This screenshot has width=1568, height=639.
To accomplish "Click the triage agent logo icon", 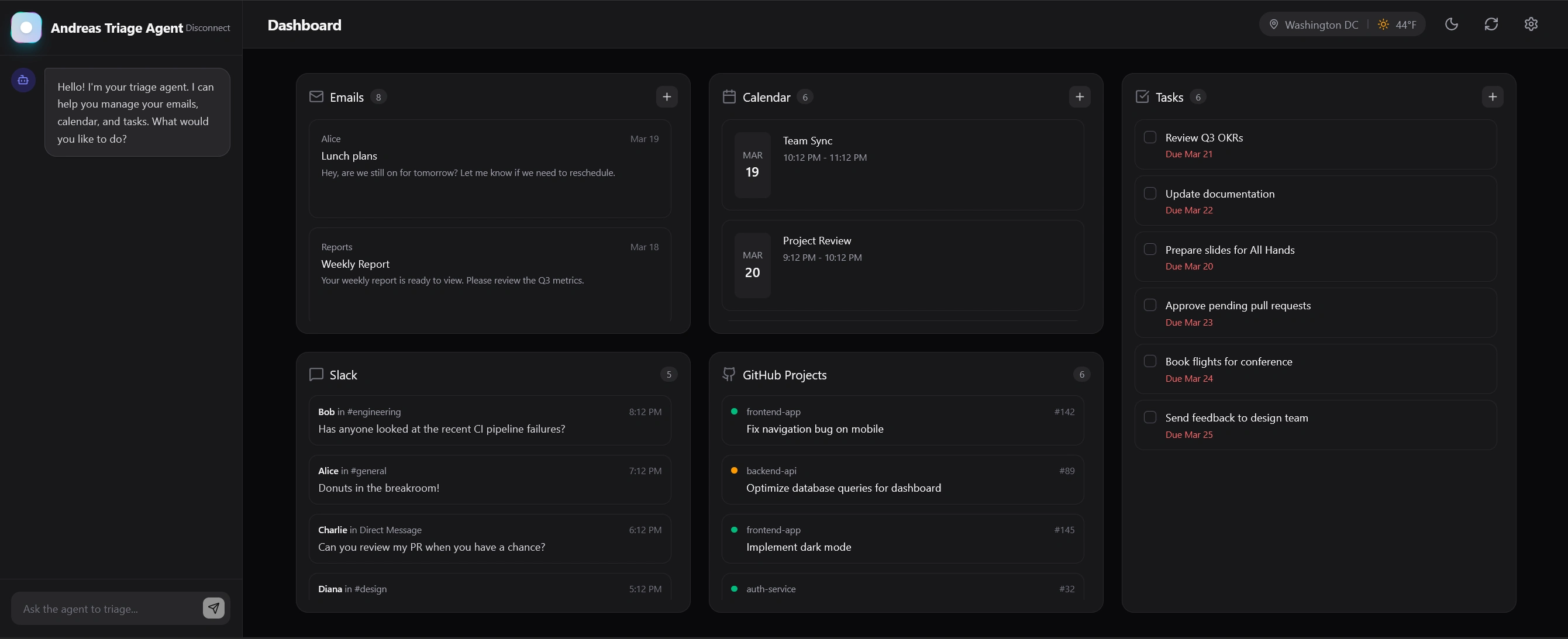I will (x=26, y=27).
